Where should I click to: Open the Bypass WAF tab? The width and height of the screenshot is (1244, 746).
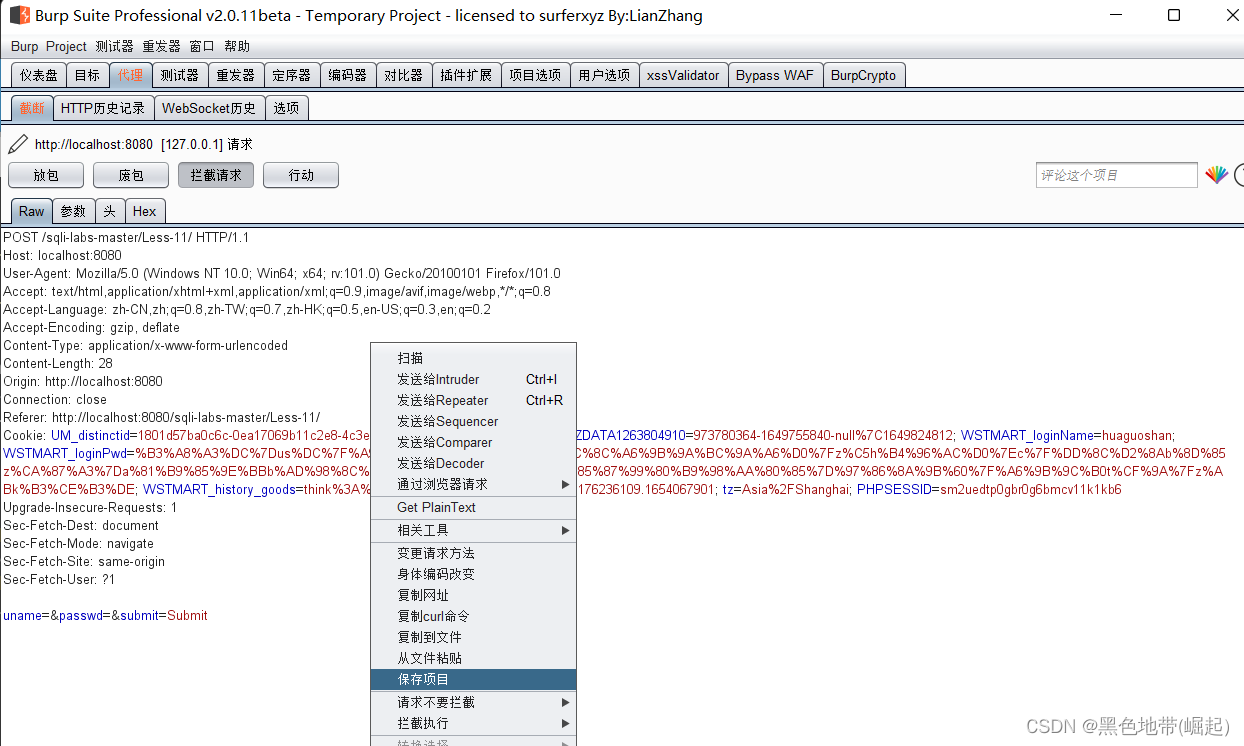tap(775, 75)
